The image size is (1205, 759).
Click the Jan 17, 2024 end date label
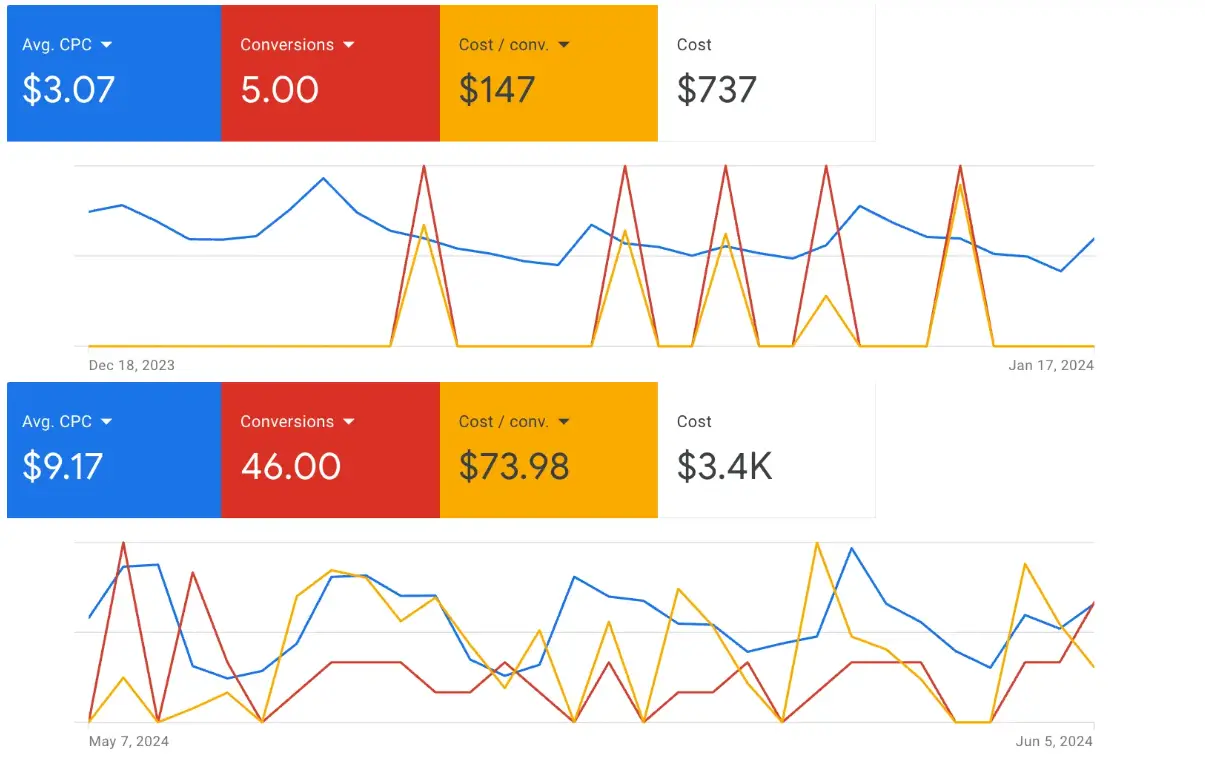1051,365
